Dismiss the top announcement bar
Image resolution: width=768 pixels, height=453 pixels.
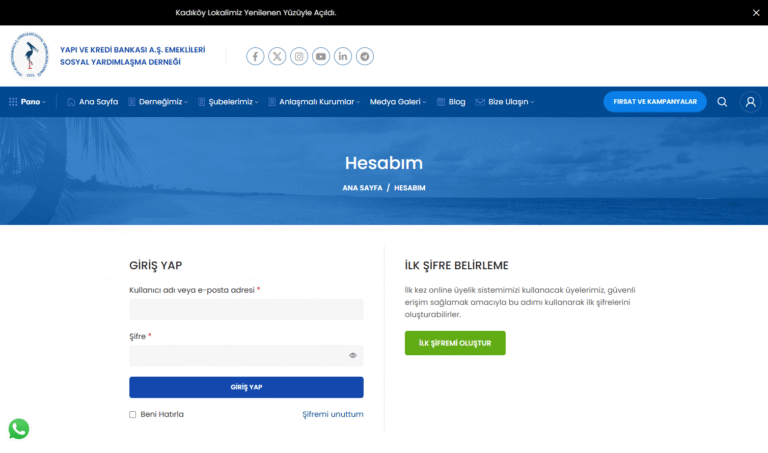[x=756, y=13]
